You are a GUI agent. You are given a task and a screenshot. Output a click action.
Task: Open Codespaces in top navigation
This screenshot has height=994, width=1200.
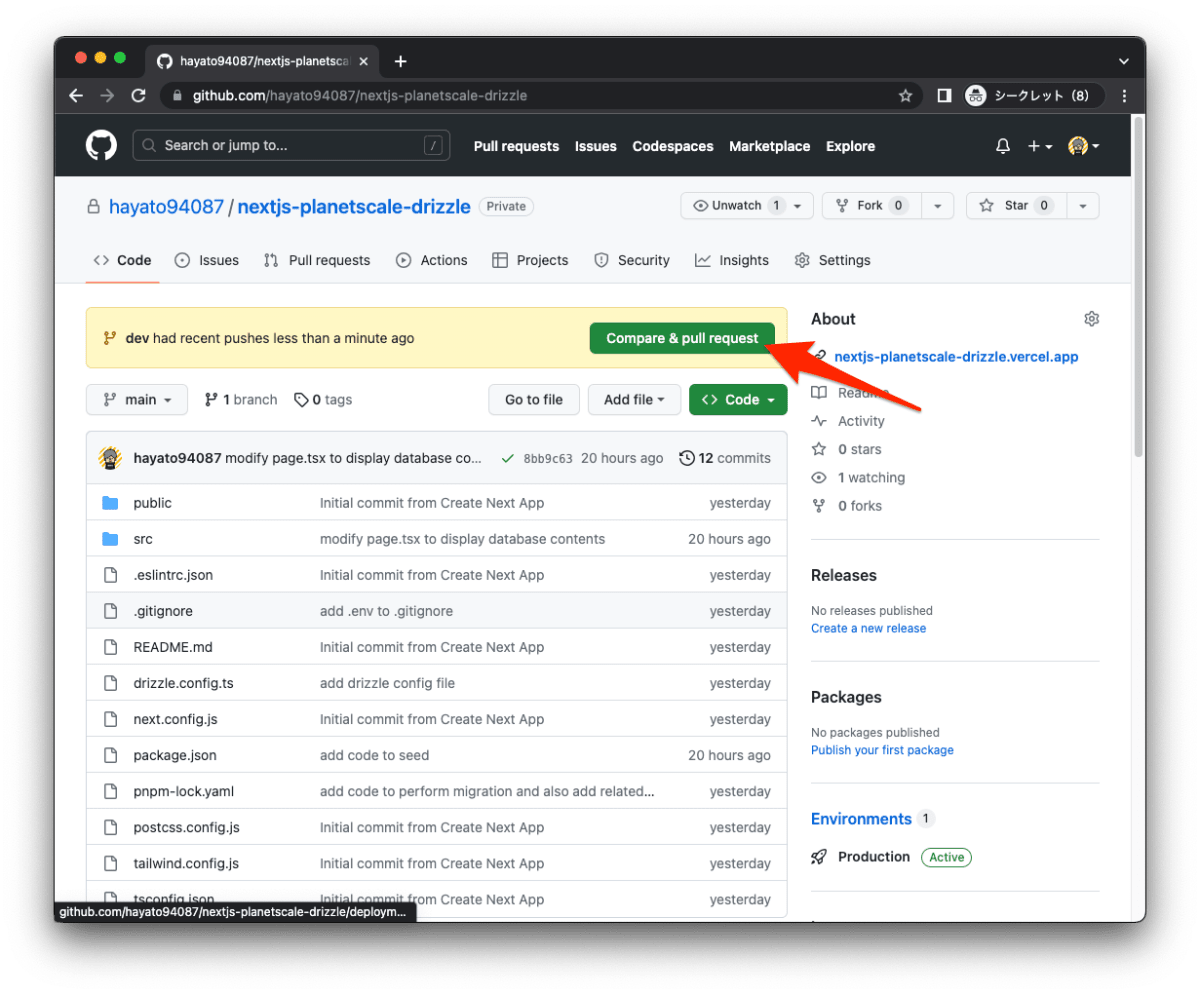[x=673, y=146]
